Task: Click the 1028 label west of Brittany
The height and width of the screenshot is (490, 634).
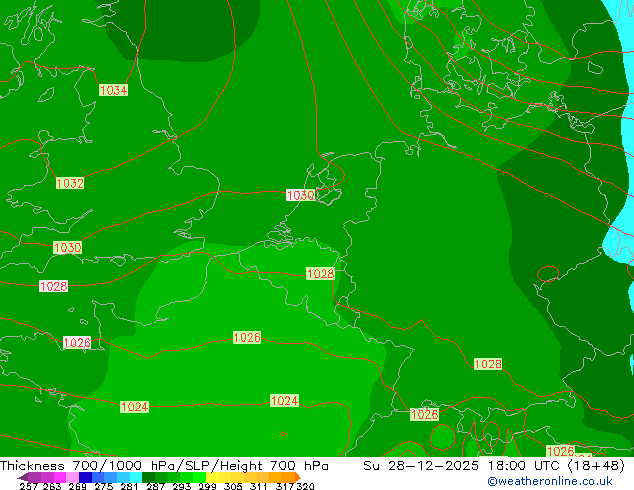Action: pyautogui.click(x=53, y=286)
